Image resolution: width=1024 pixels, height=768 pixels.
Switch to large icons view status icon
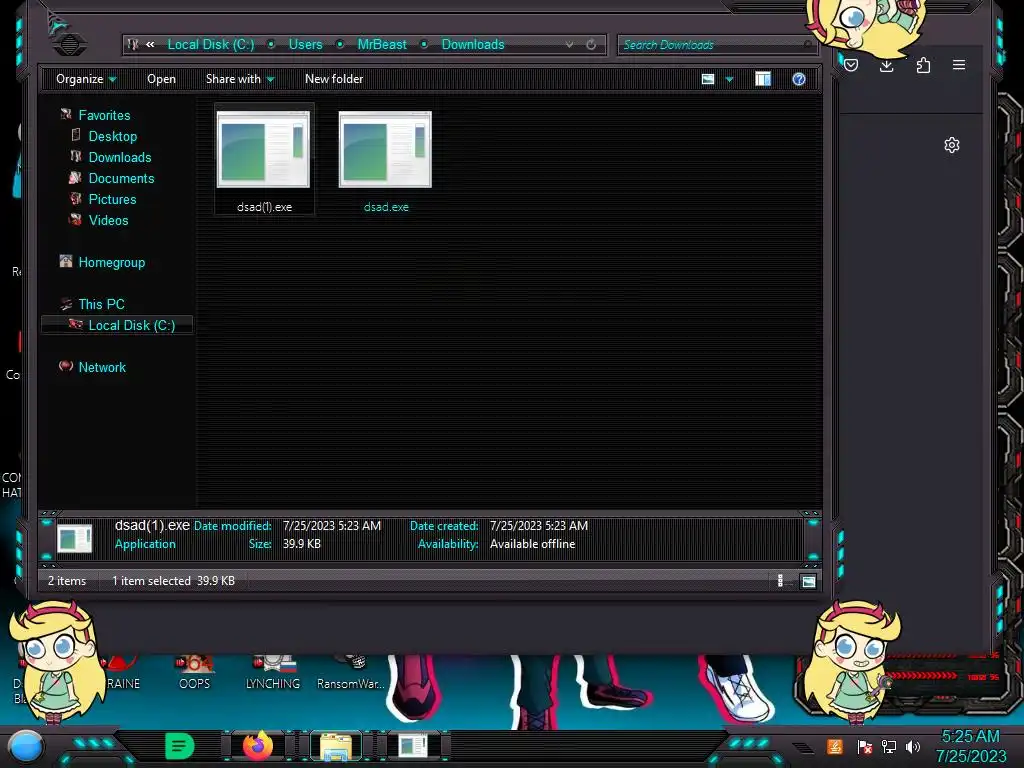(808, 581)
